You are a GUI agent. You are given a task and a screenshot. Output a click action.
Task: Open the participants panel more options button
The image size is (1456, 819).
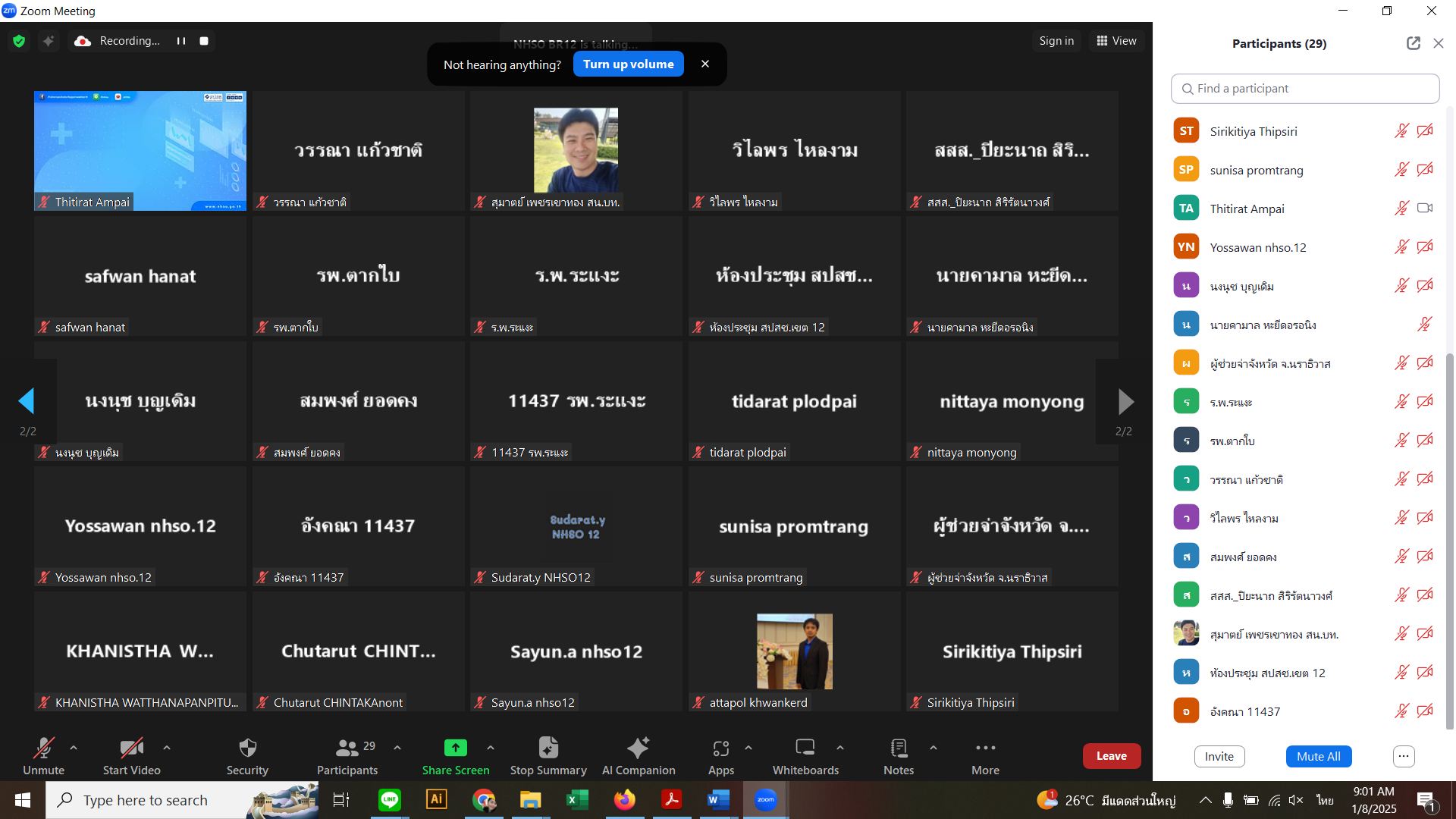[x=1403, y=756]
